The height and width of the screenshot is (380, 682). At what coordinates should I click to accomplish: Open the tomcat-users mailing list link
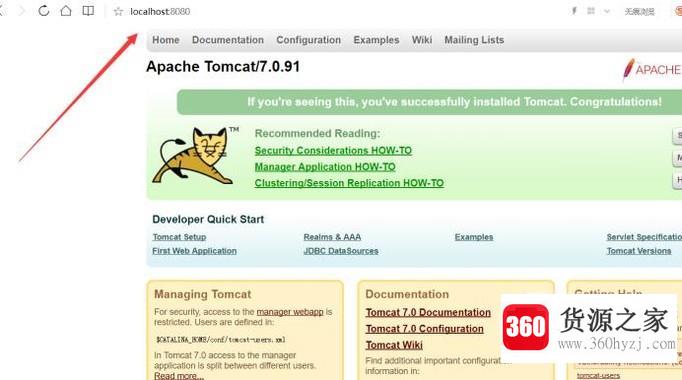(x=598, y=376)
